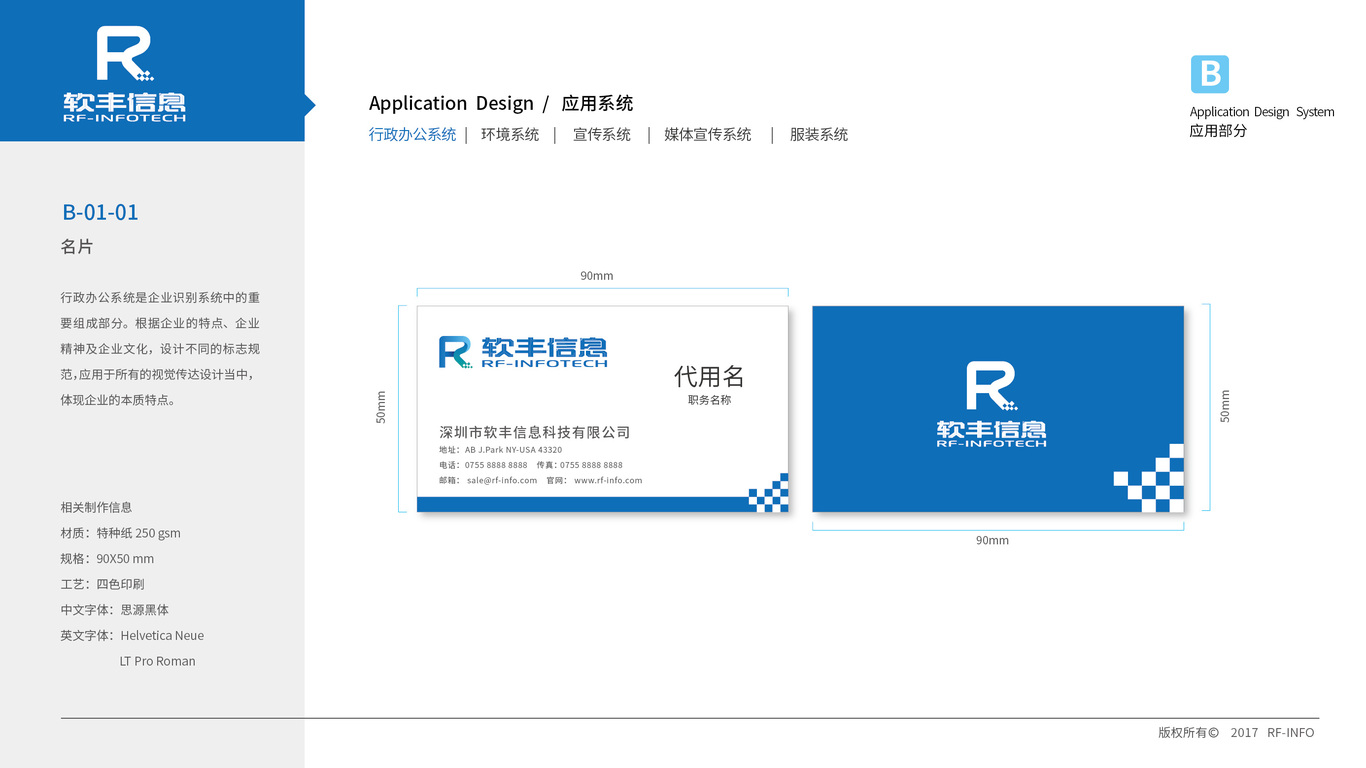Screen dimensions: 1366x768
Task: Click checkered pattern on front card corner
Action: pos(768,492)
